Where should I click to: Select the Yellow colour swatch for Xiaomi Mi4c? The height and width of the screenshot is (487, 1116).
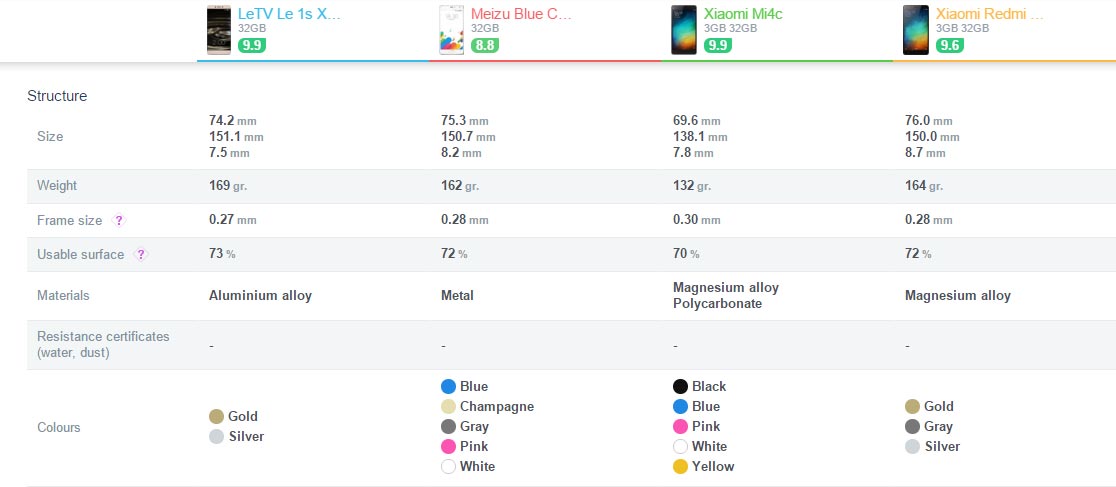click(x=680, y=466)
